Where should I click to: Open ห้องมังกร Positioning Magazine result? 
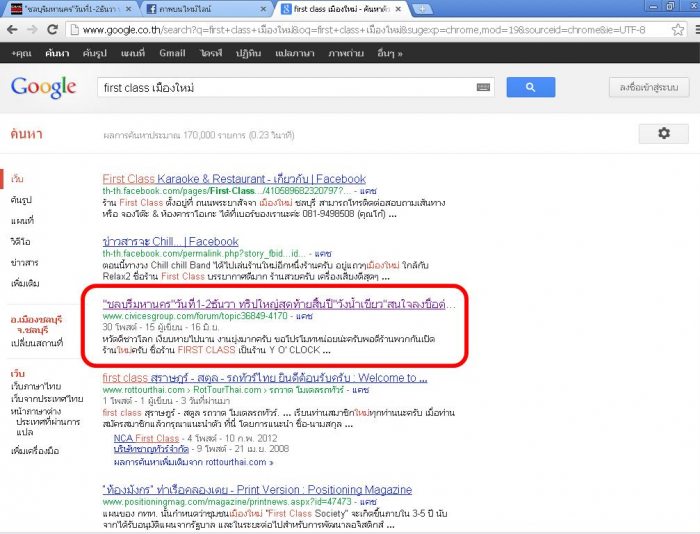click(x=257, y=489)
